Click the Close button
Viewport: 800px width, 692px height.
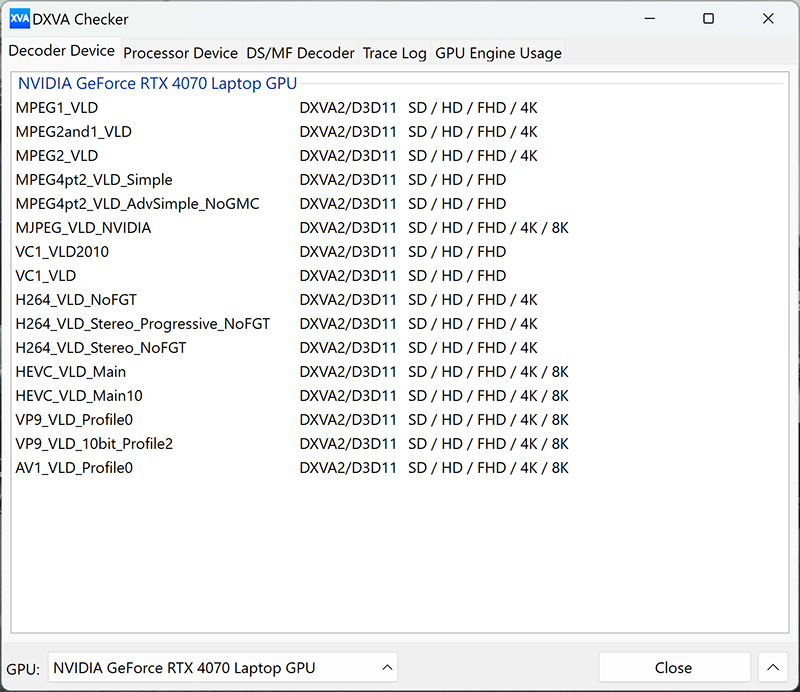[x=673, y=667]
